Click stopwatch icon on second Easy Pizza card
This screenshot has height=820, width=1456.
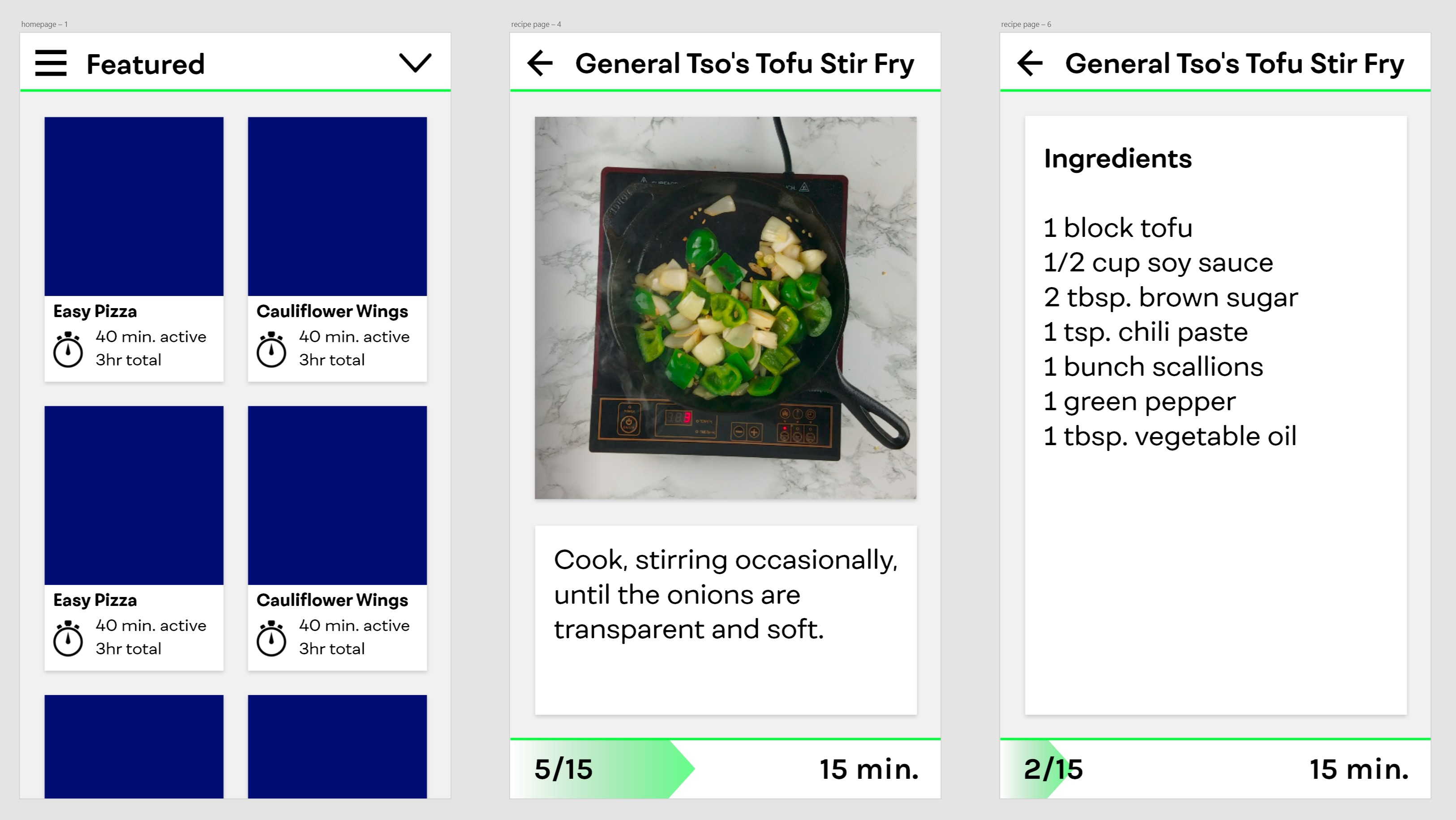(x=68, y=638)
